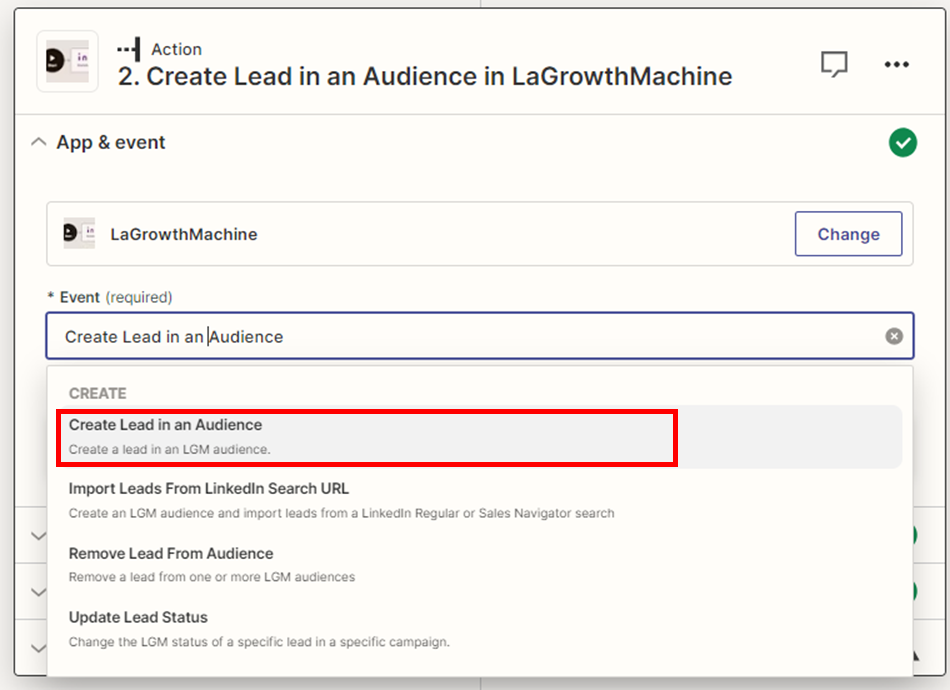950x690 pixels.
Task: Click the App & event section heading
Action: (110, 143)
